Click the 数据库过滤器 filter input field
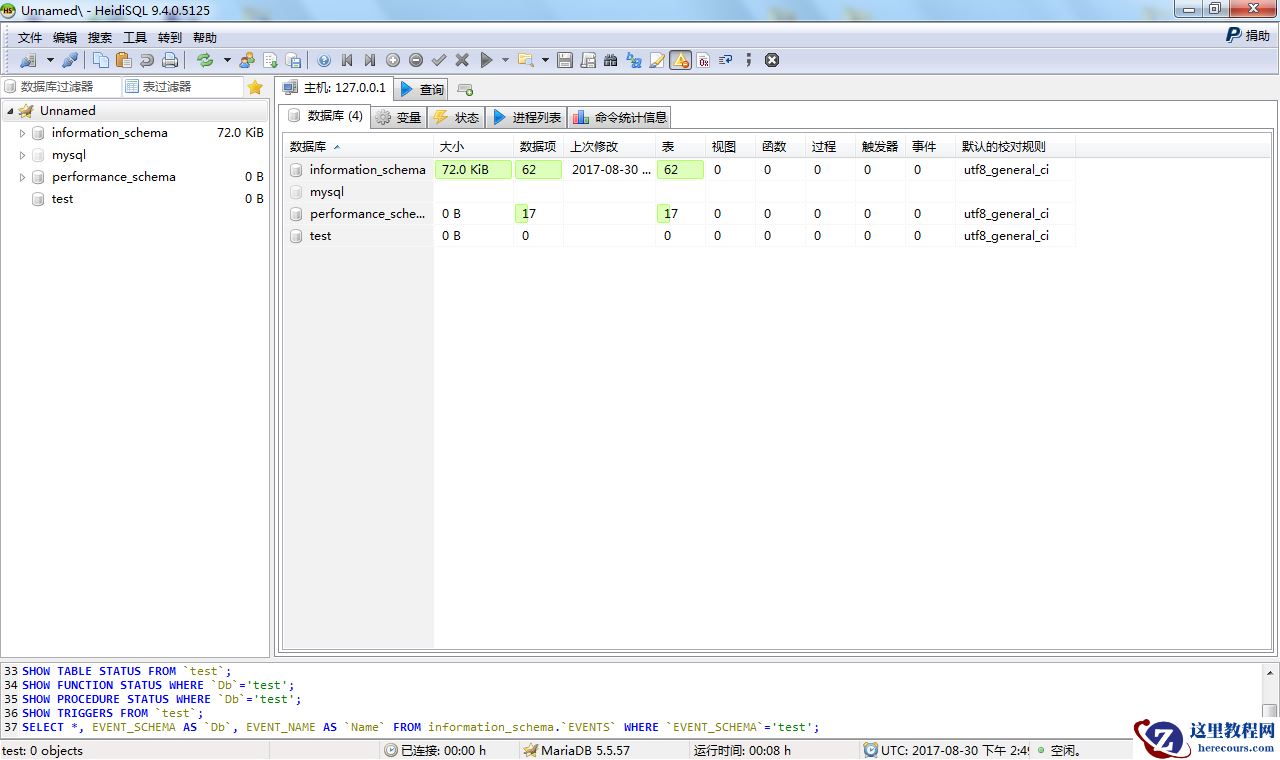1280x760 pixels. tap(62, 87)
